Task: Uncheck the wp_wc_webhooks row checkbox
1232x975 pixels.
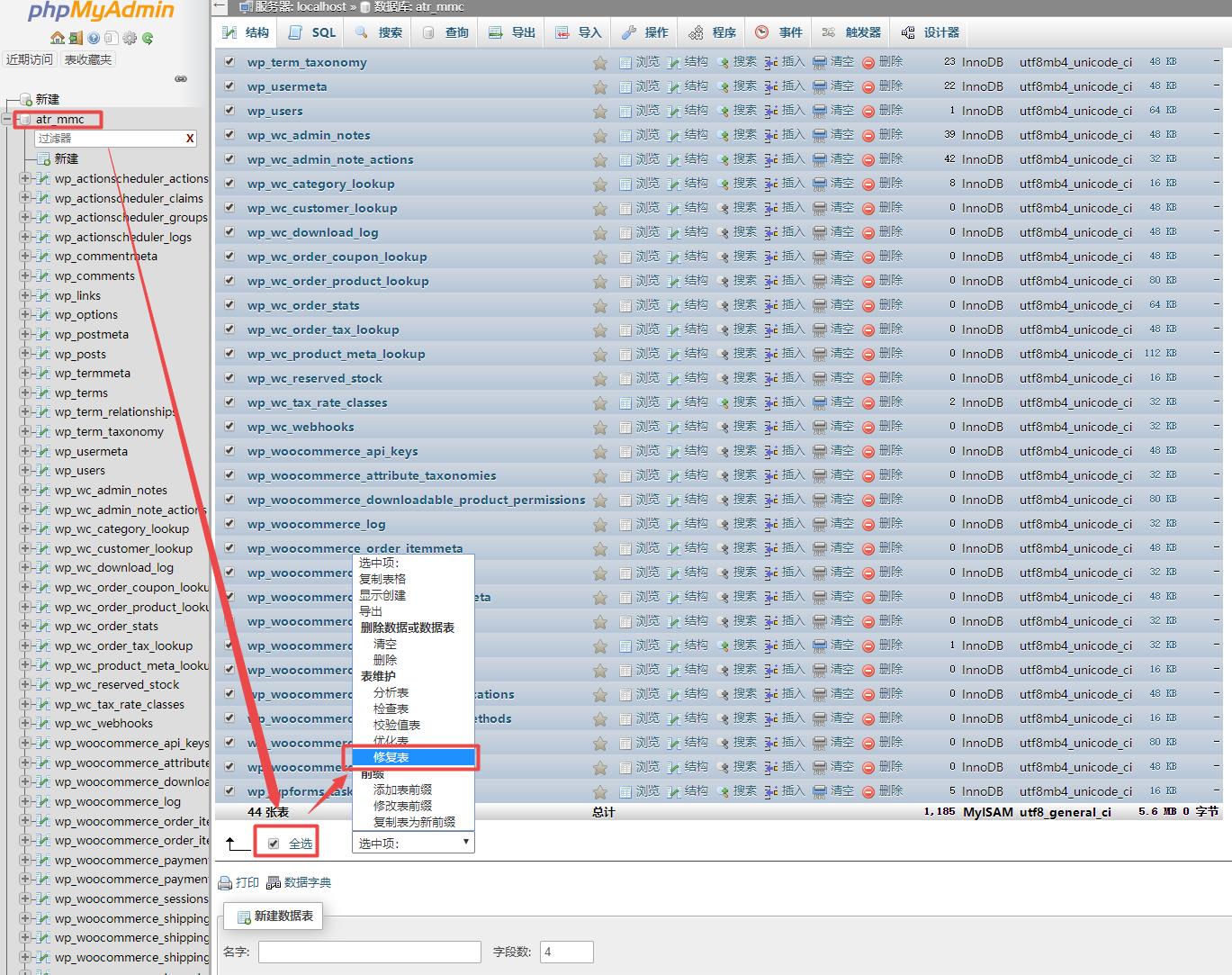Action: [229, 427]
